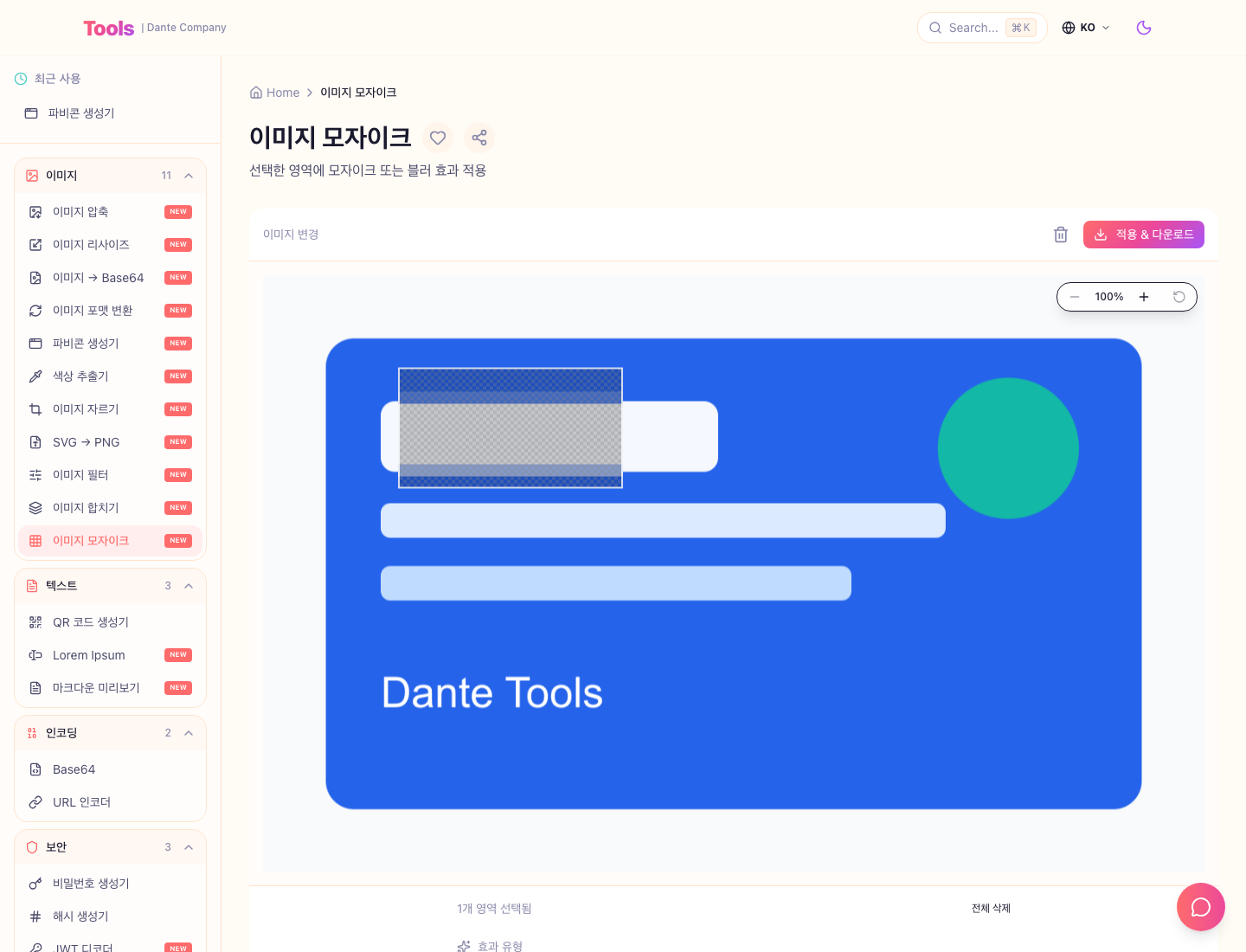Open 이미지 → Base64 tool
1246x952 pixels.
[x=110, y=278]
